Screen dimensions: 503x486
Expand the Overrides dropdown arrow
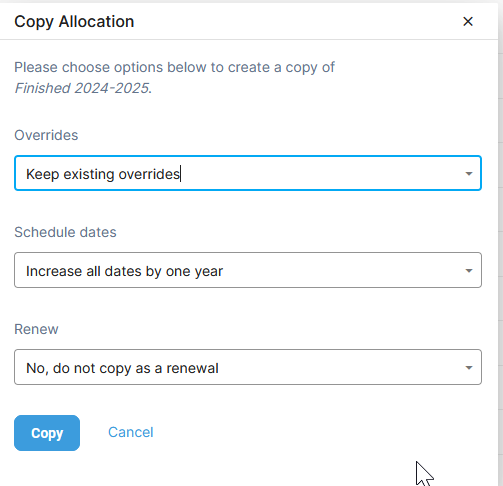469,174
